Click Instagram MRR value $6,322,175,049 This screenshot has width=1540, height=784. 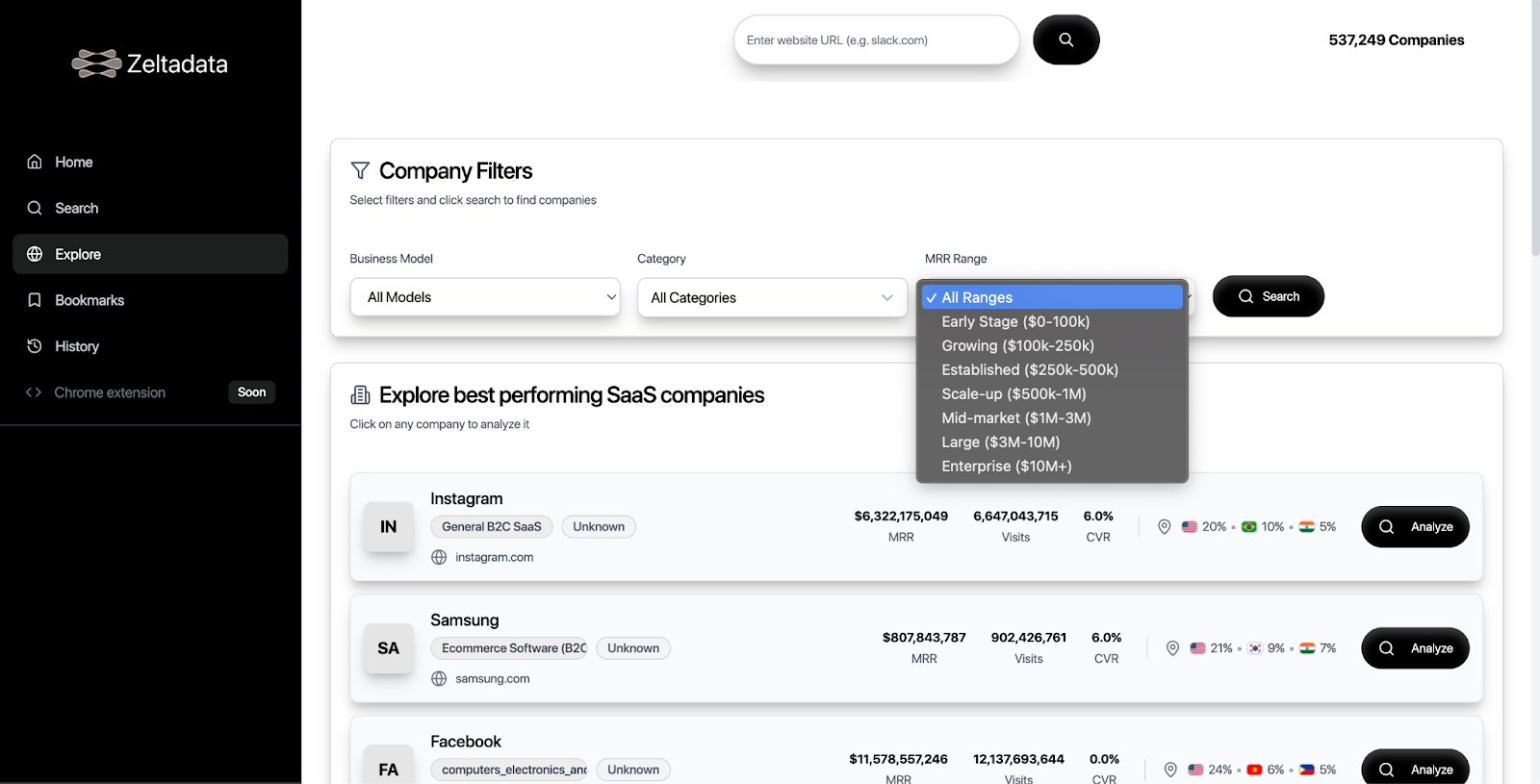click(901, 516)
